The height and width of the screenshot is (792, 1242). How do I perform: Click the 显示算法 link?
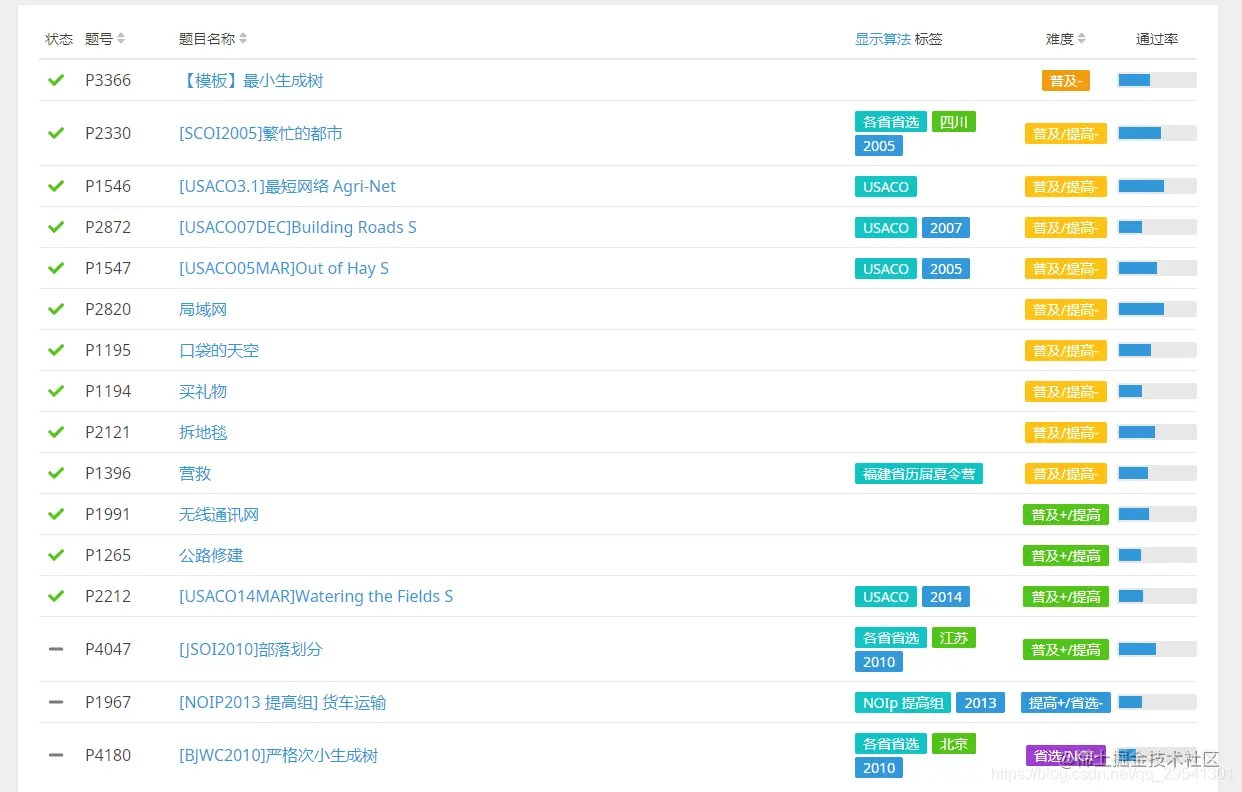(x=883, y=39)
